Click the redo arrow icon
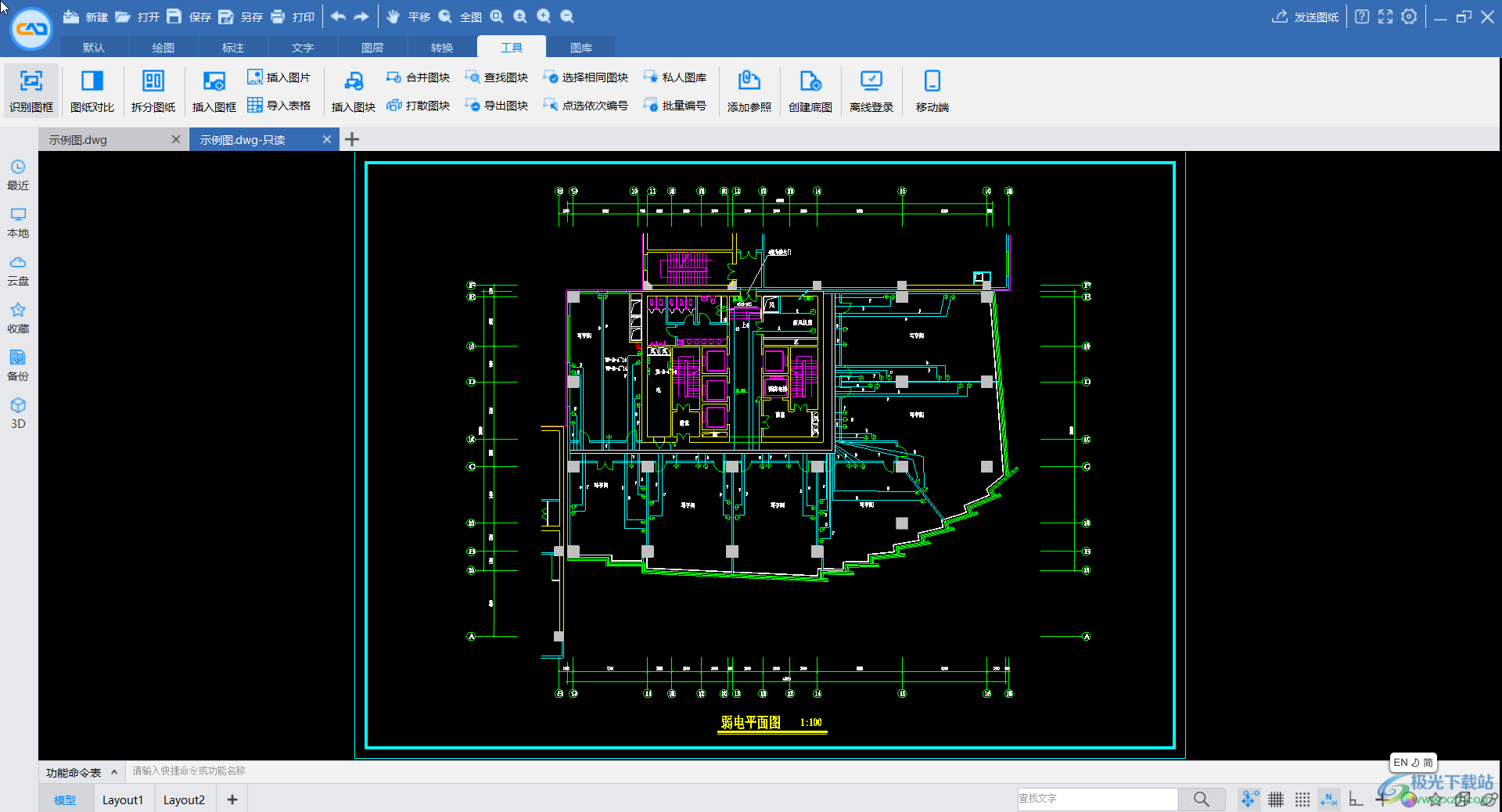The height and width of the screenshot is (812, 1502). coord(361,16)
